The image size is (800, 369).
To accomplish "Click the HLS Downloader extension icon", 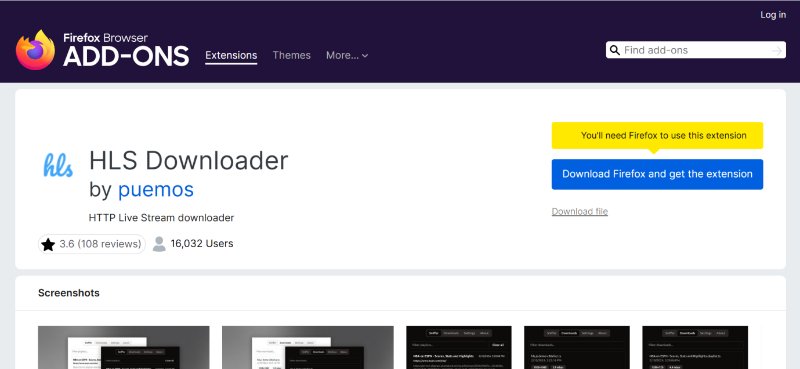I will pyautogui.click(x=58, y=165).
